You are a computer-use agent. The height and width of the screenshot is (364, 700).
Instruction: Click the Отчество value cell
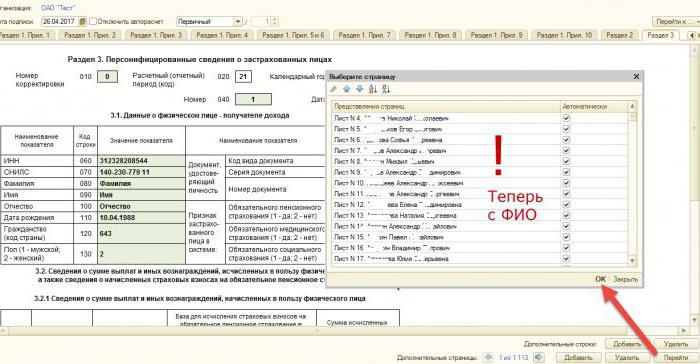141,206
